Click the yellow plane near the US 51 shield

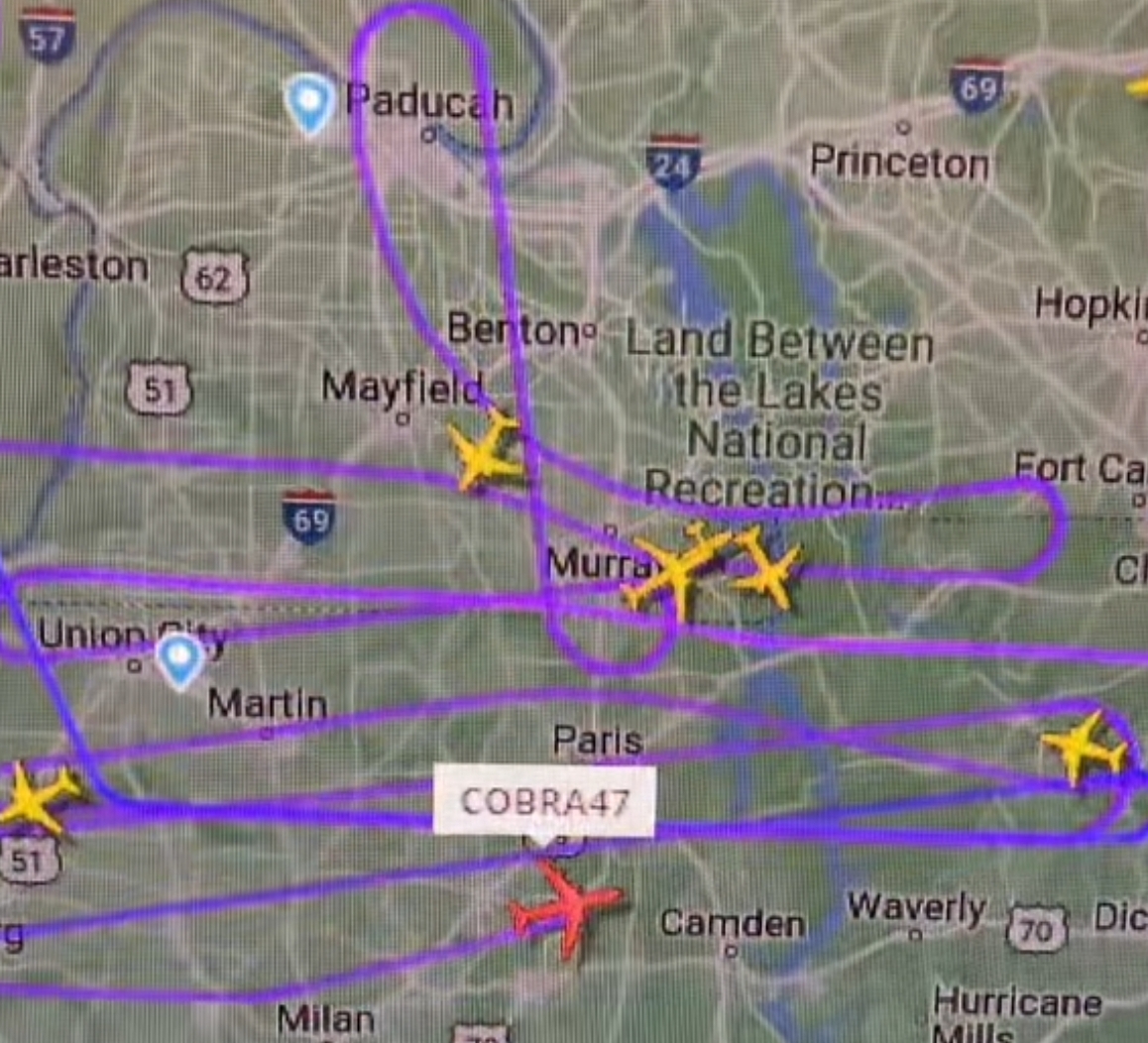37,798
